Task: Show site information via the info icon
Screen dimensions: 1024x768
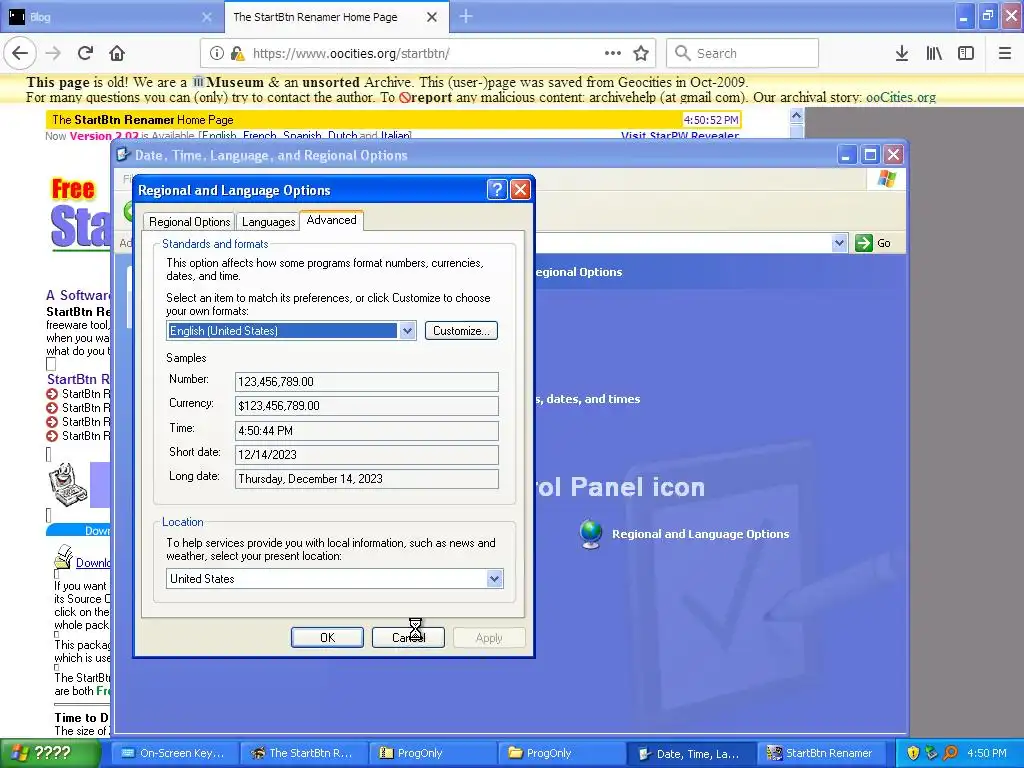Action: (217, 53)
